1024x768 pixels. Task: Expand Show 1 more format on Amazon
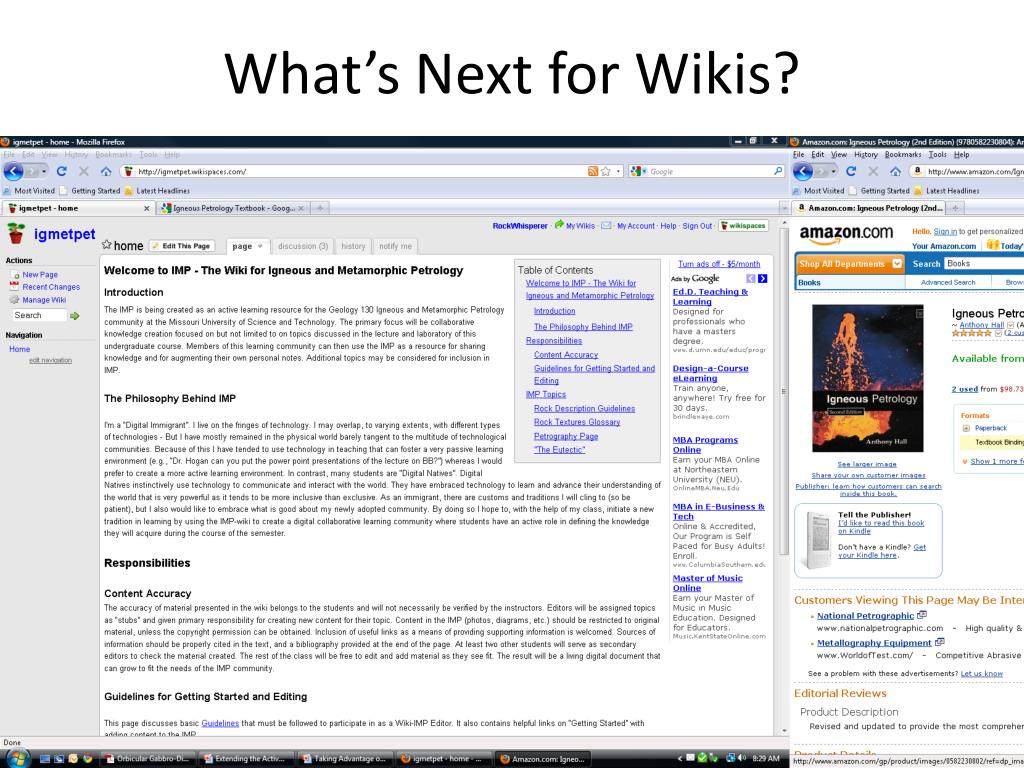992,461
